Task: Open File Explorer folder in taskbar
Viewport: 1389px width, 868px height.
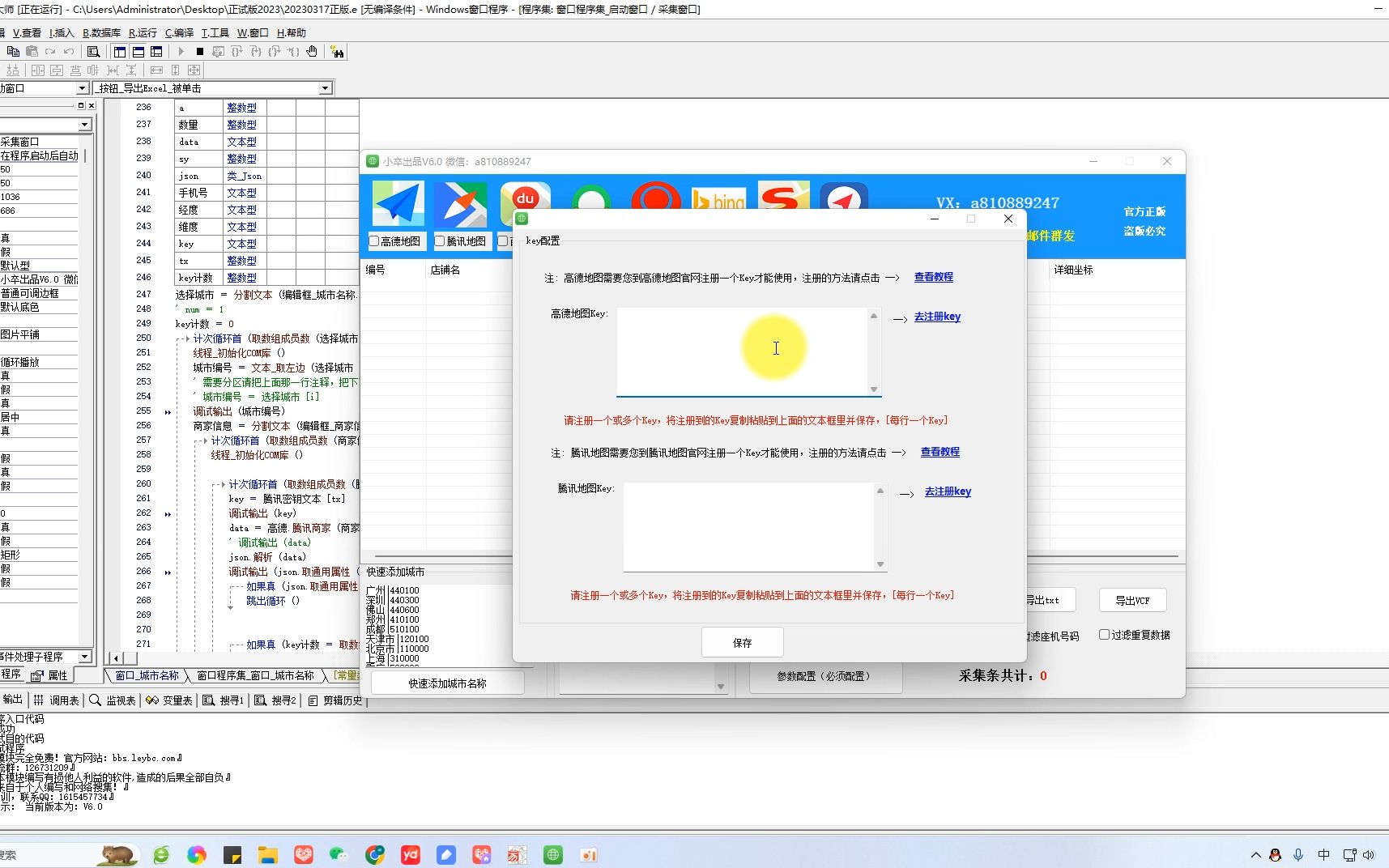Action: click(268, 854)
